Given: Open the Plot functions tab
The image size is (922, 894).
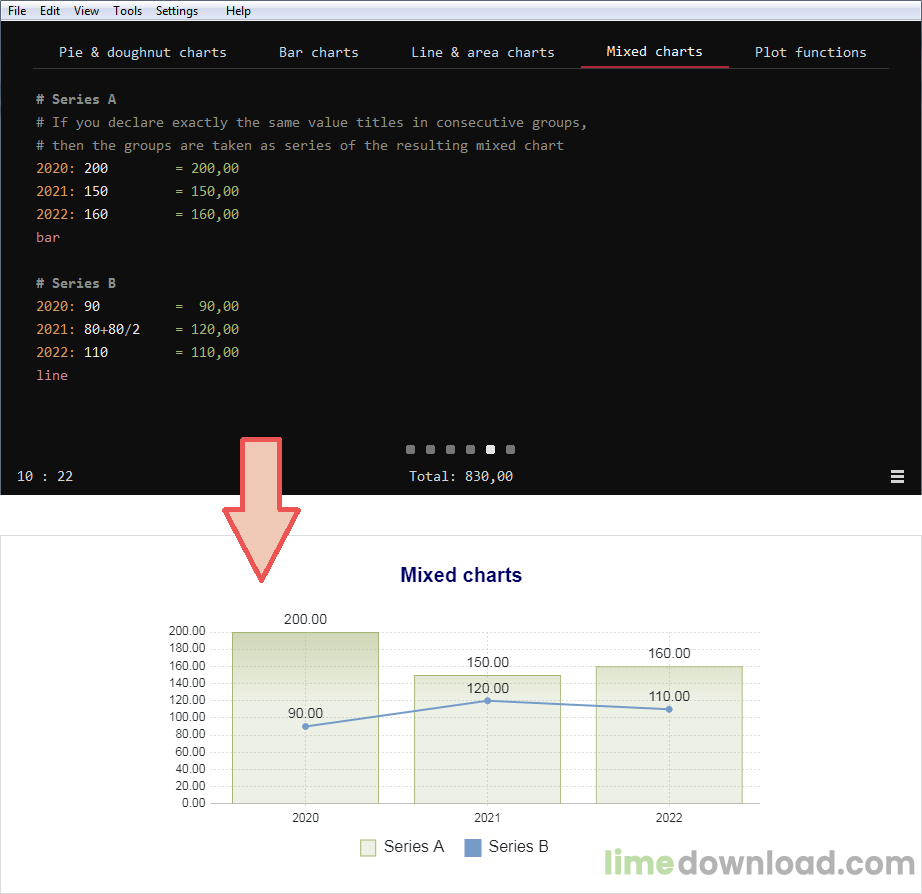Looking at the screenshot, I should point(810,52).
